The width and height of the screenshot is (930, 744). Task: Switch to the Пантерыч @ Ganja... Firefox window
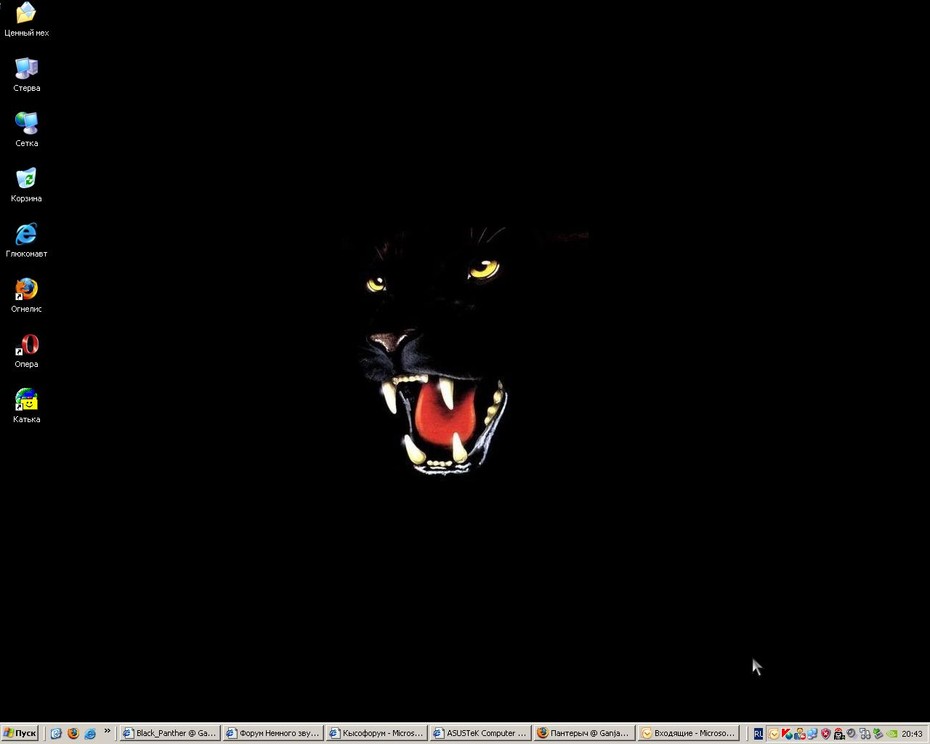pos(584,733)
